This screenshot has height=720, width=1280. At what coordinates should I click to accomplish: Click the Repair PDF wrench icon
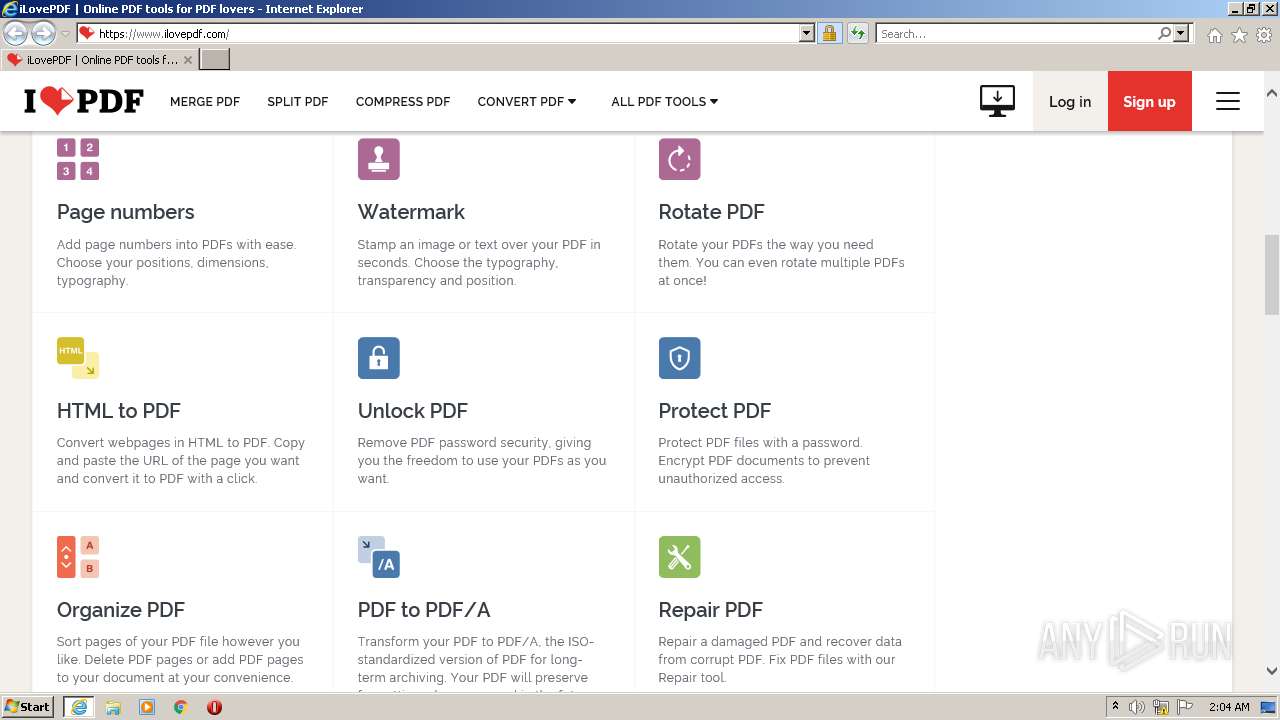679,557
